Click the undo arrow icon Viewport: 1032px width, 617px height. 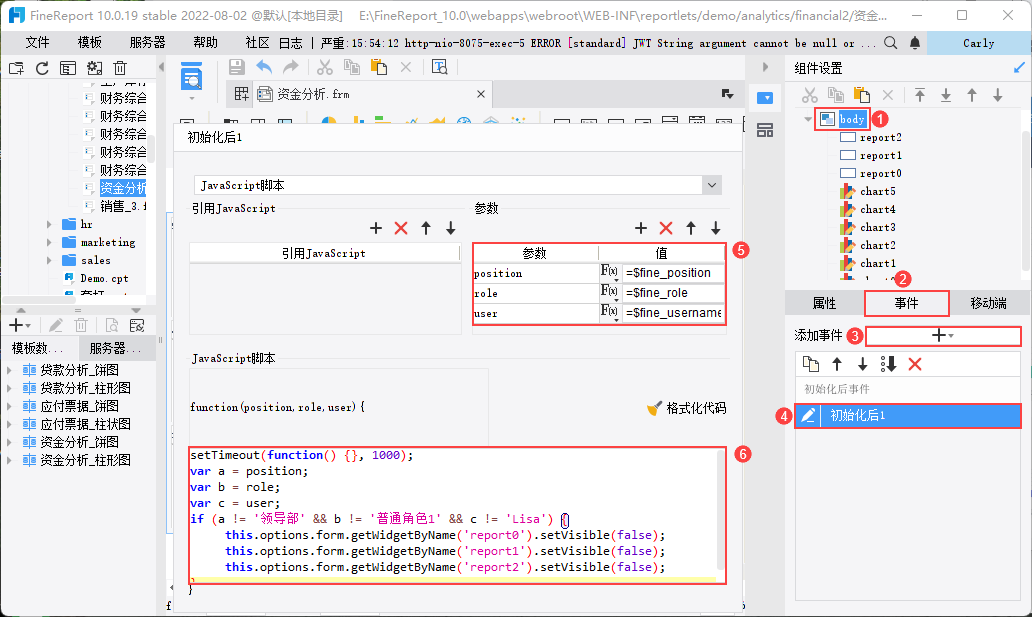click(264, 67)
